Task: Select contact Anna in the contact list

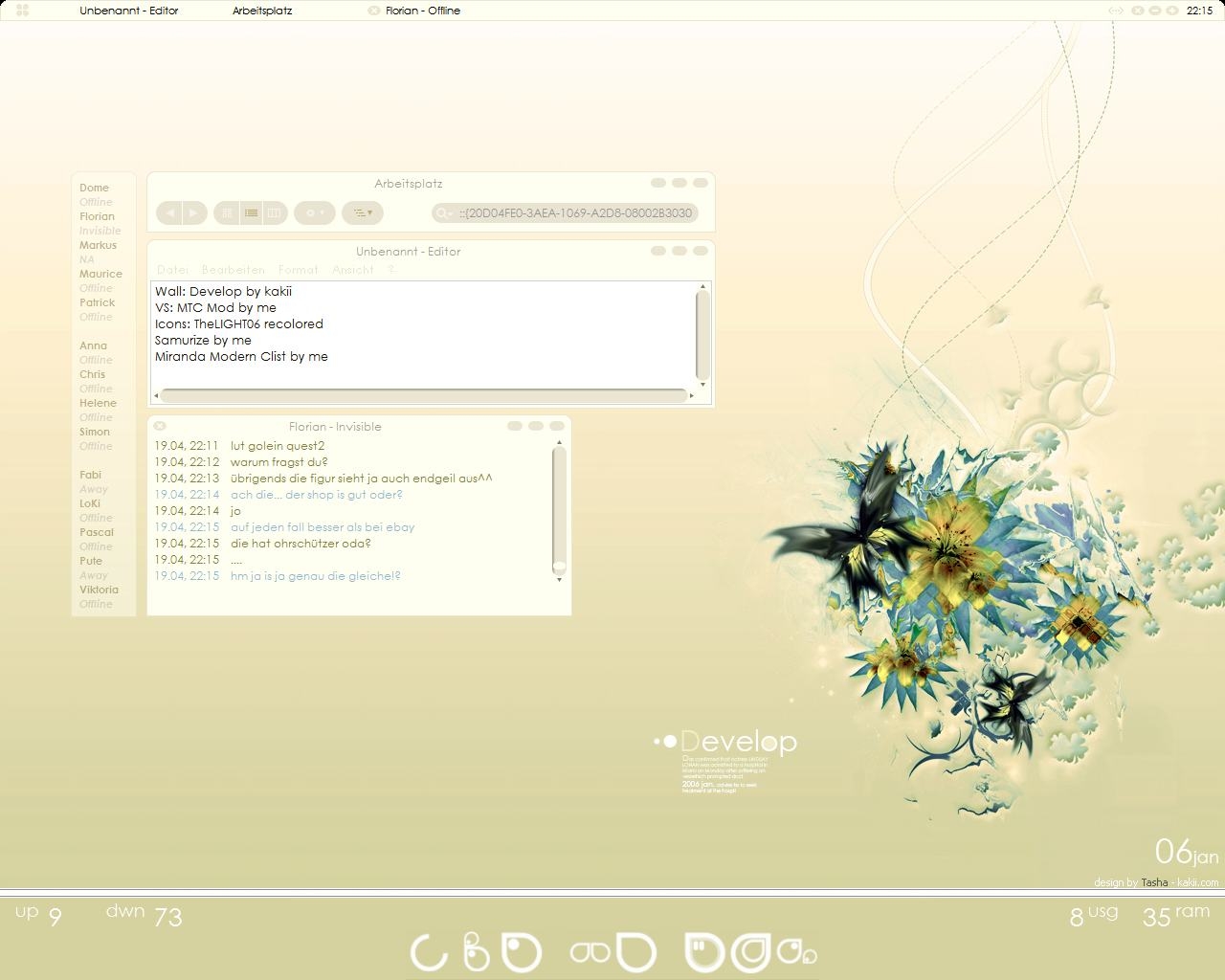Action: point(93,345)
